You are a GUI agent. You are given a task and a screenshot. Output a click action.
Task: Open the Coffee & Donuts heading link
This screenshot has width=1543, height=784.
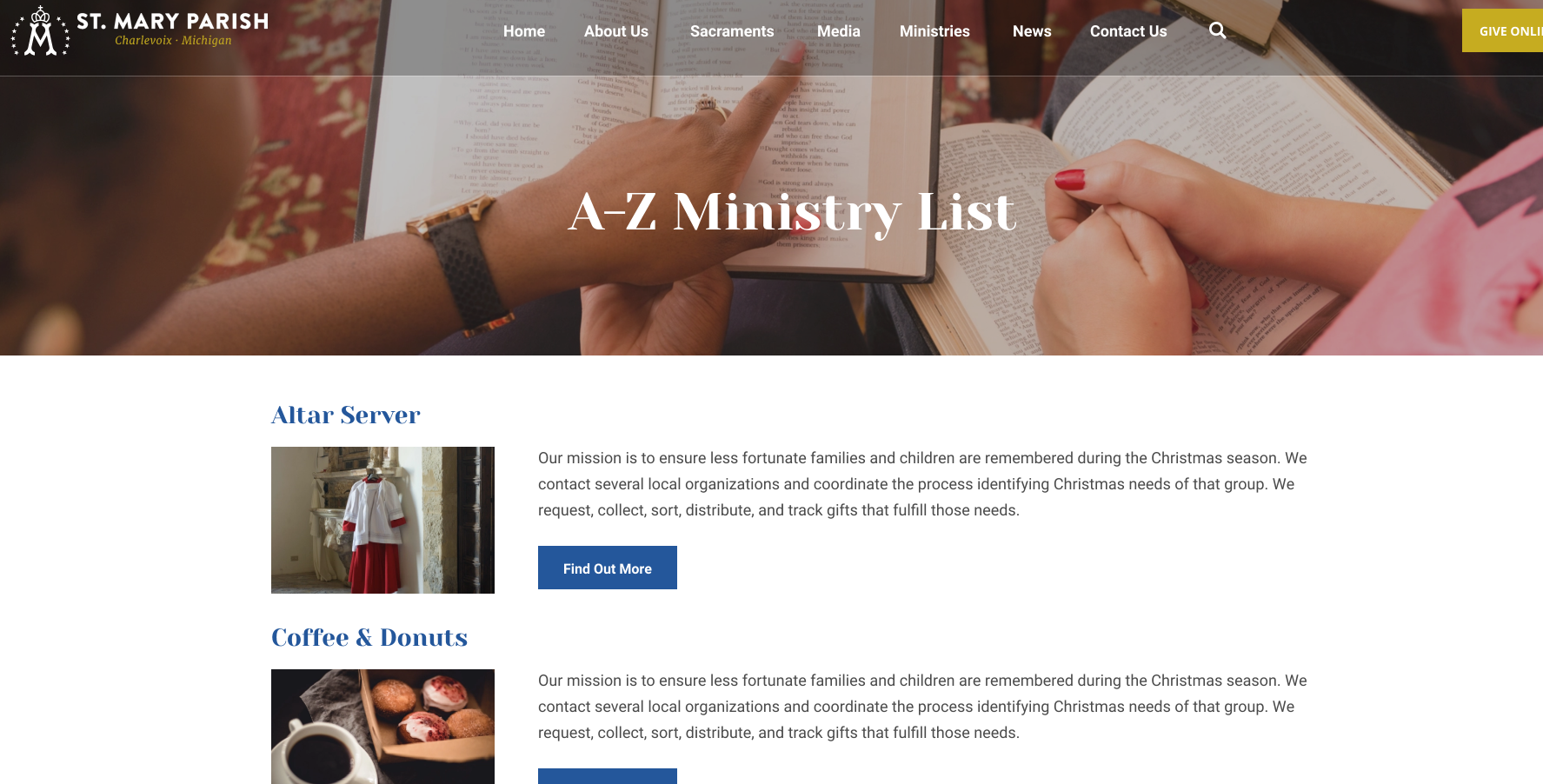pyautogui.click(x=369, y=637)
